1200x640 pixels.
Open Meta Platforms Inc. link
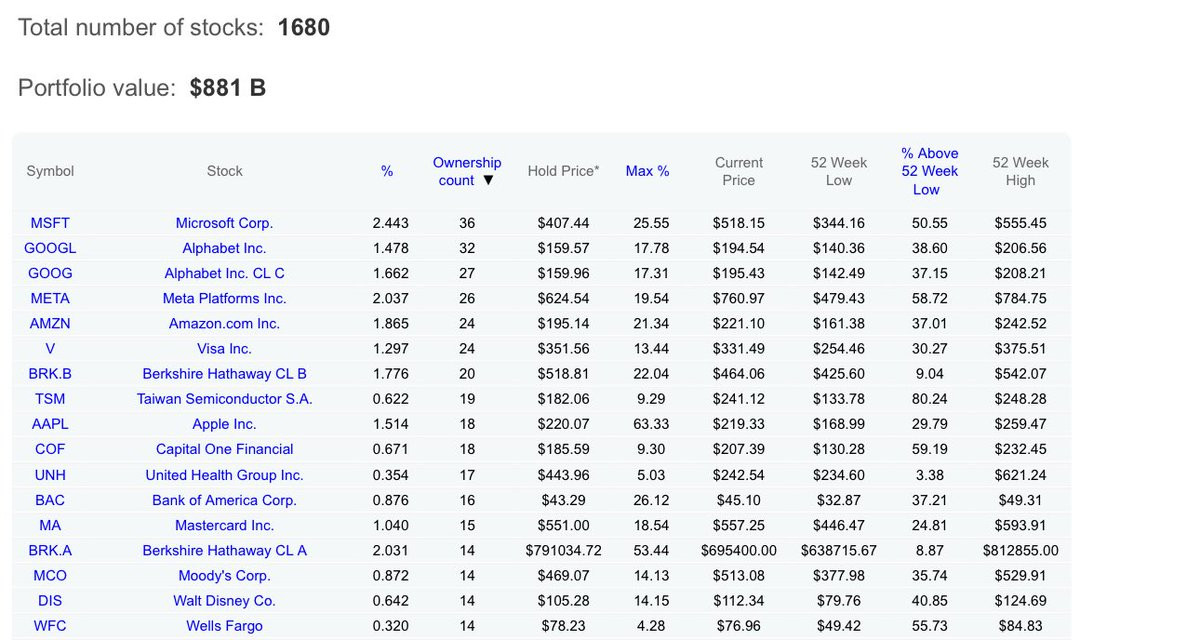click(224, 298)
